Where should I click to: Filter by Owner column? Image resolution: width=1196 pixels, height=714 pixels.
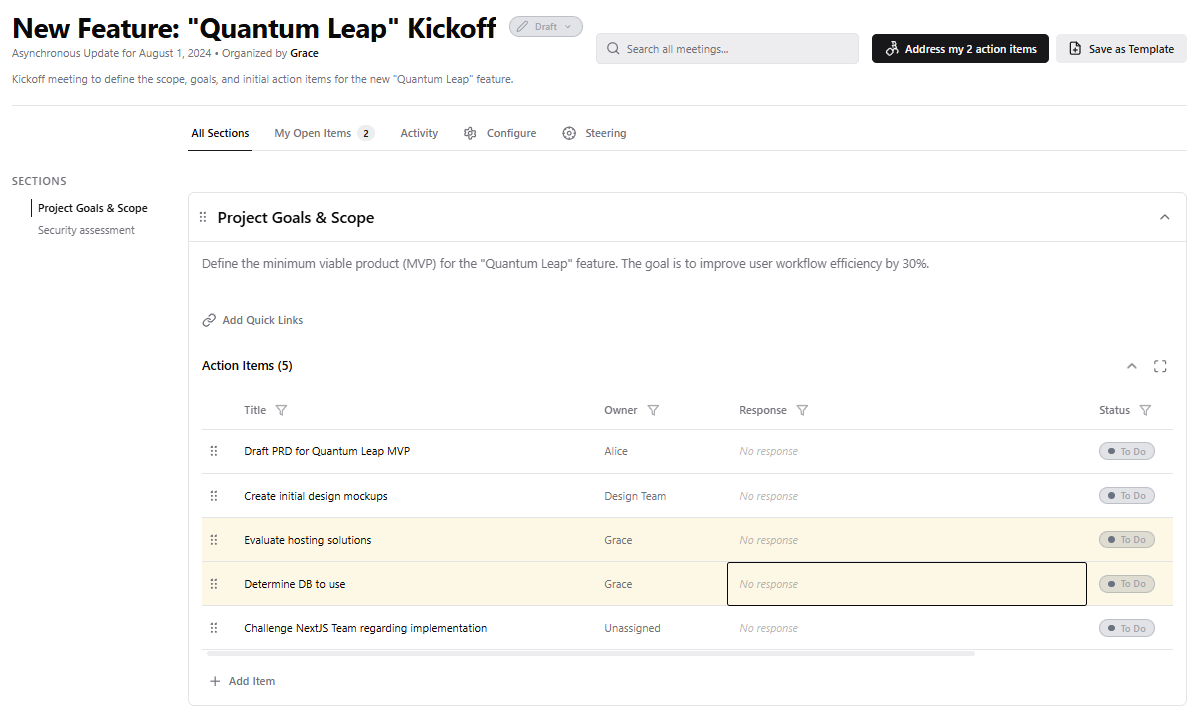tap(653, 410)
